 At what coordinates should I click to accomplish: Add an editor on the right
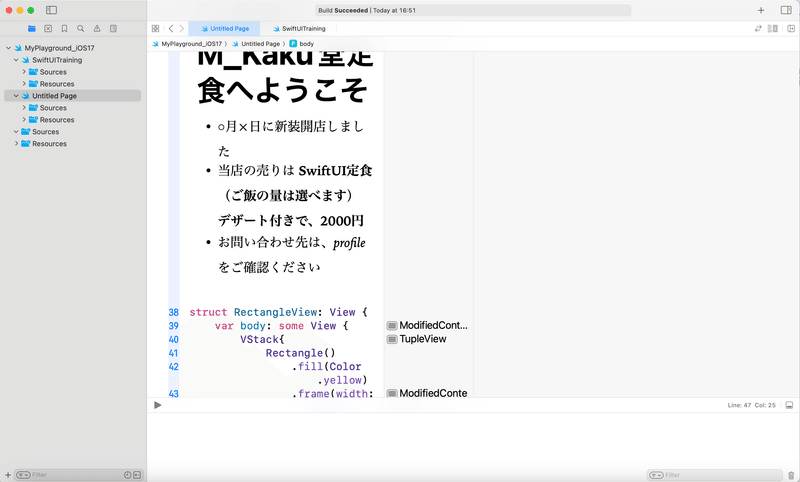791,29
